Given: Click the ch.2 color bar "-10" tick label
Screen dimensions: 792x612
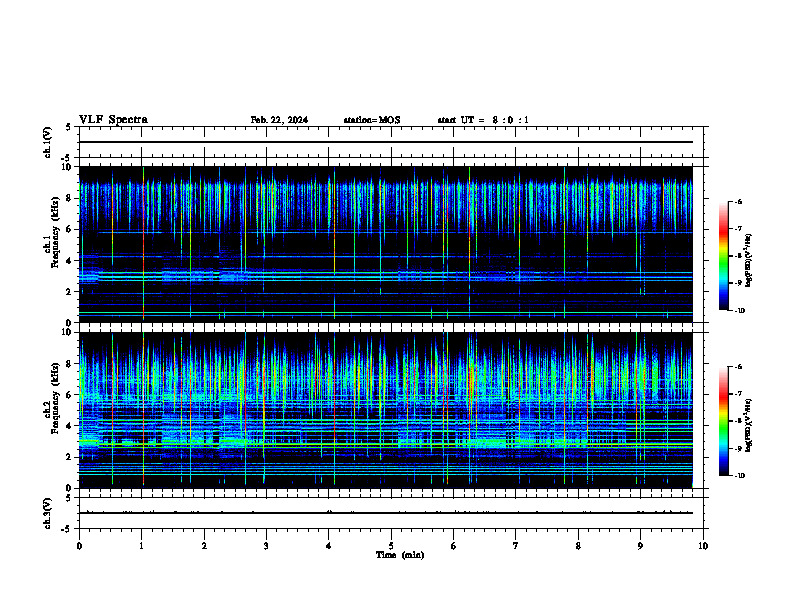Looking at the screenshot, I should click(x=739, y=476).
